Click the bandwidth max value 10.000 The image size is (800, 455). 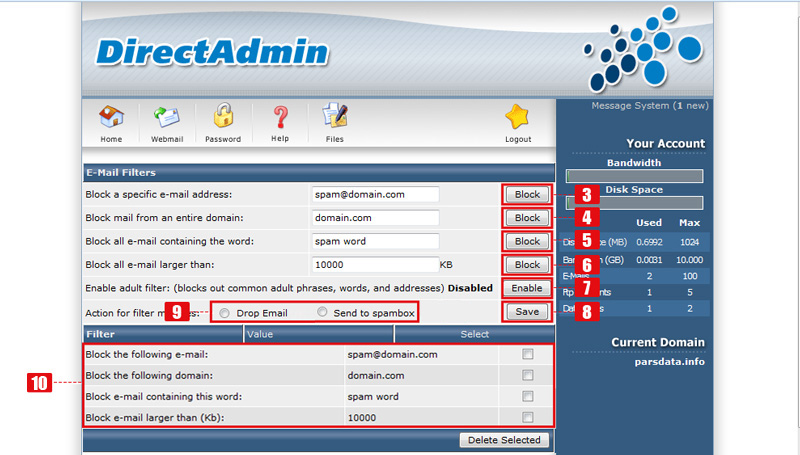(689, 260)
